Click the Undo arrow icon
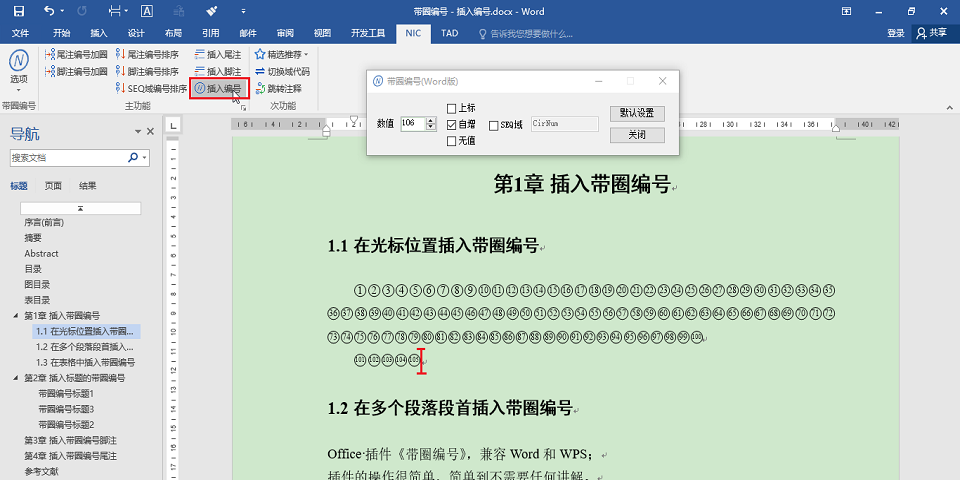 pyautogui.click(x=50, y=11)
